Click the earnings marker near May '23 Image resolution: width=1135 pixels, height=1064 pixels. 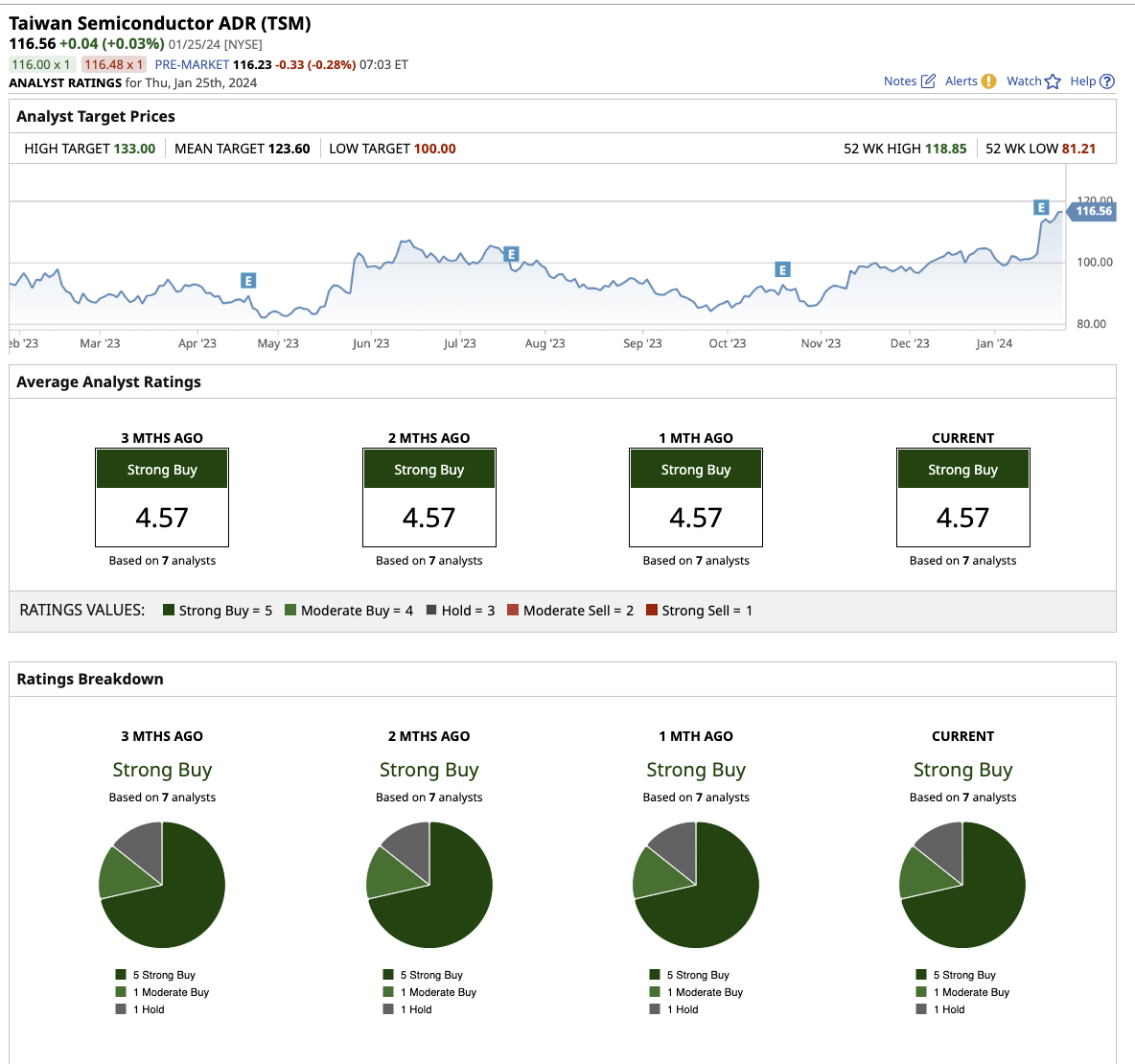[248, 281]
